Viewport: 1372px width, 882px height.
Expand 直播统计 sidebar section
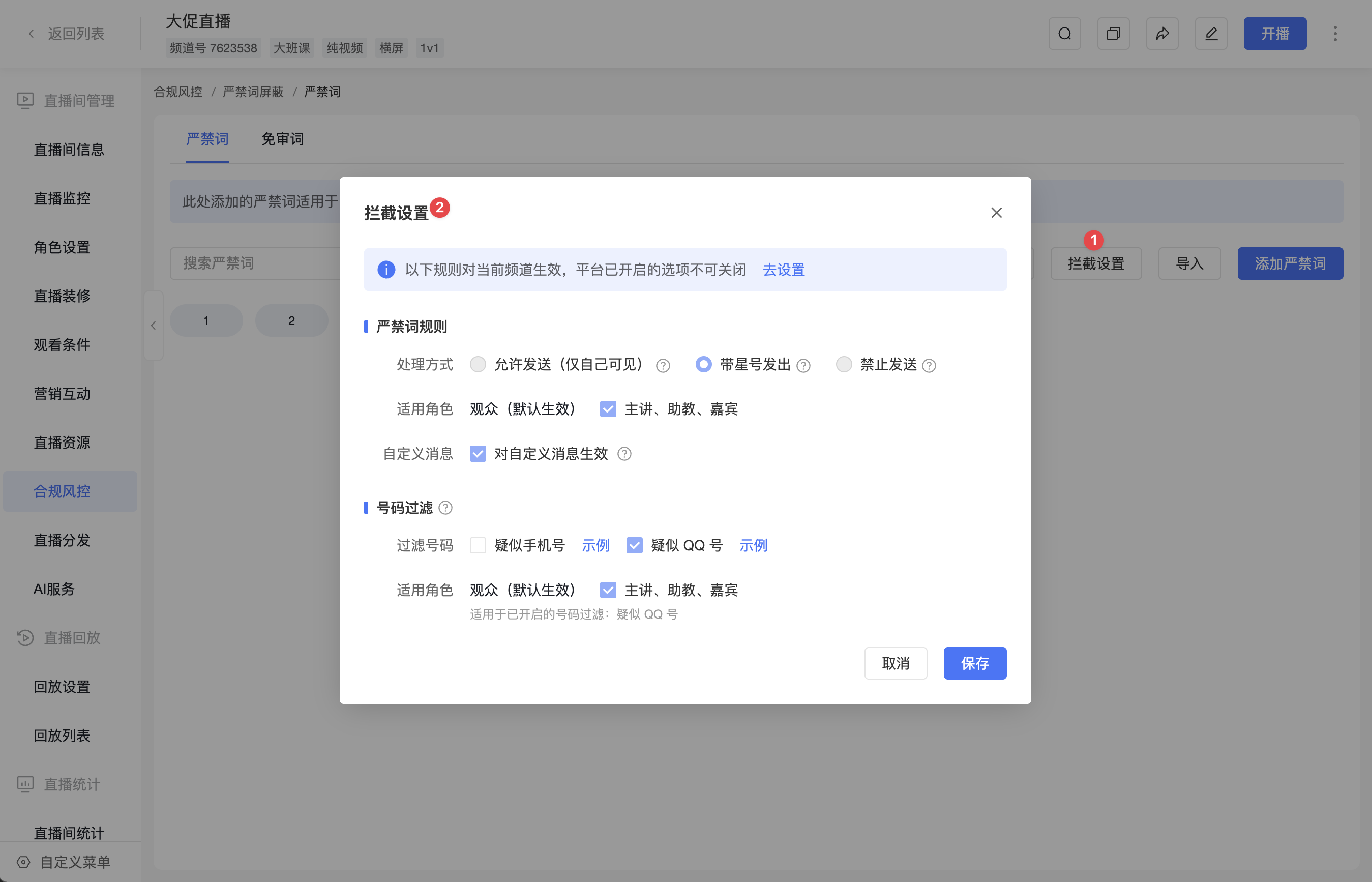[58, 784]
